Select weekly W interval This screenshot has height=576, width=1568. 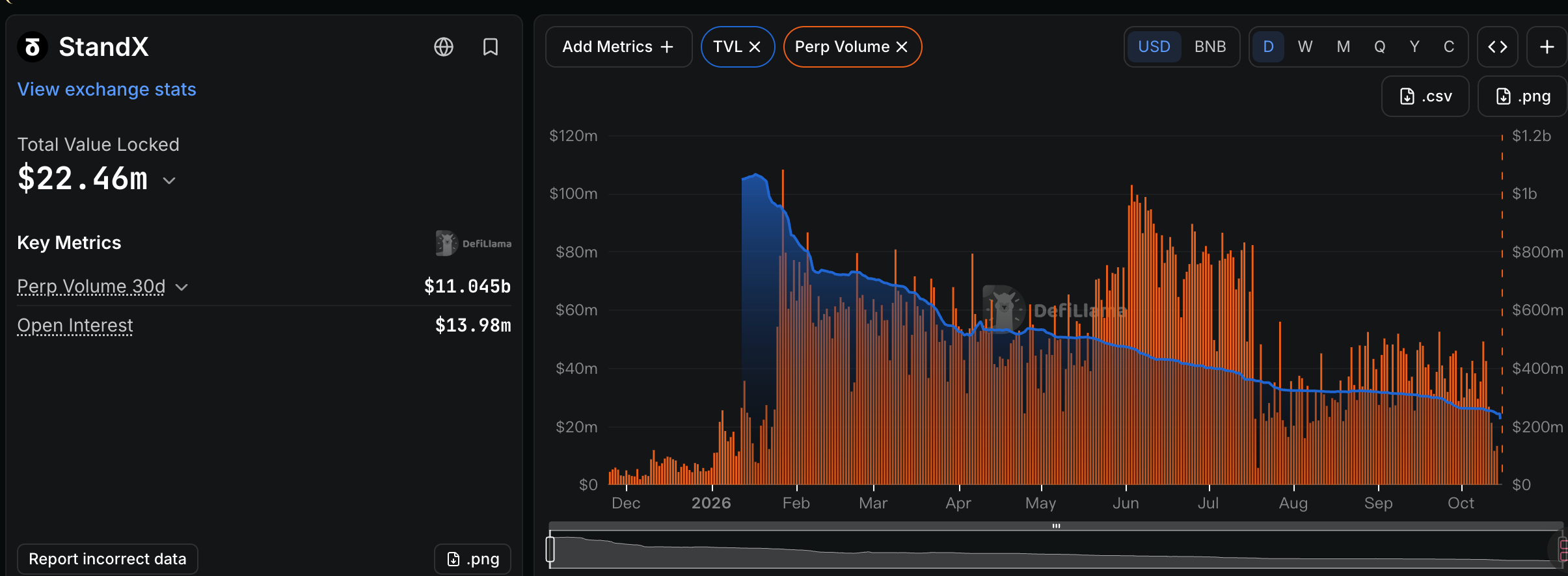click(1305, 47)
